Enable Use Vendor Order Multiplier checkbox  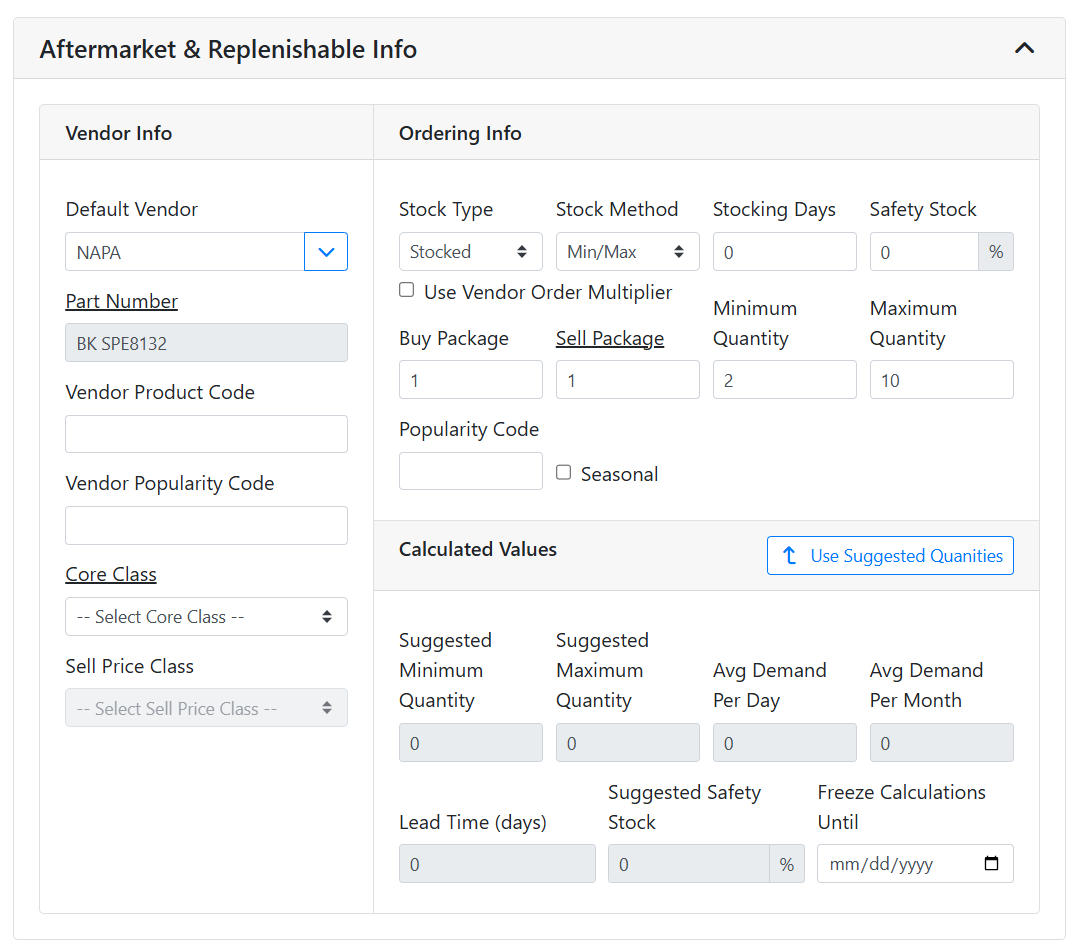(407, 290)
